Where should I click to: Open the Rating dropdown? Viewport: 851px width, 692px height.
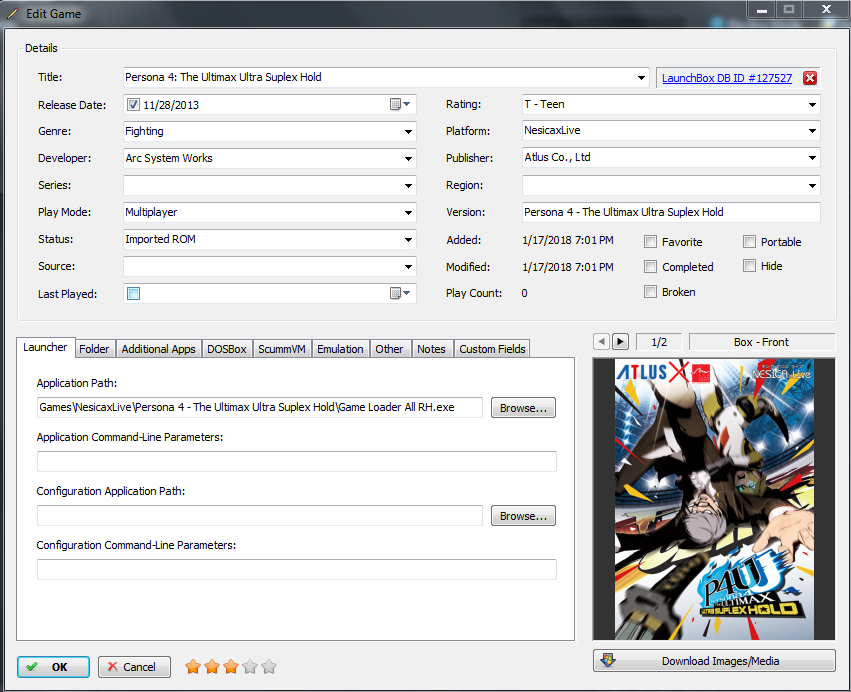click(812, 104)
